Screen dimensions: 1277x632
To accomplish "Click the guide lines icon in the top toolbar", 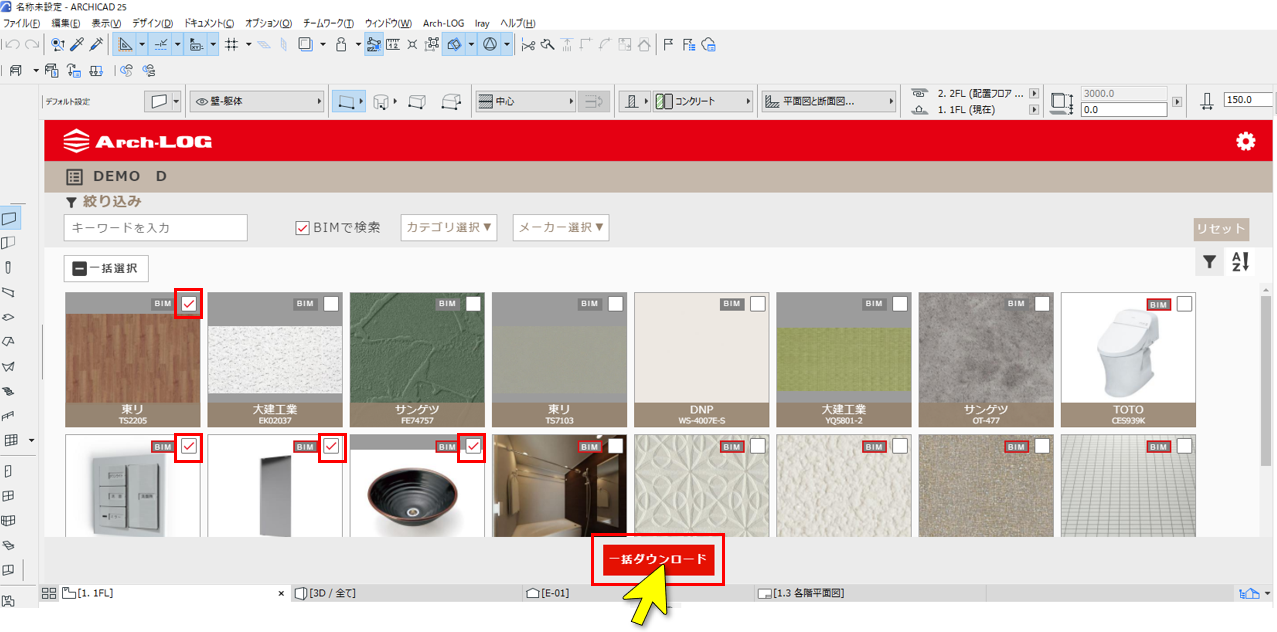I will pyautogui.click(x=161, y=44).
